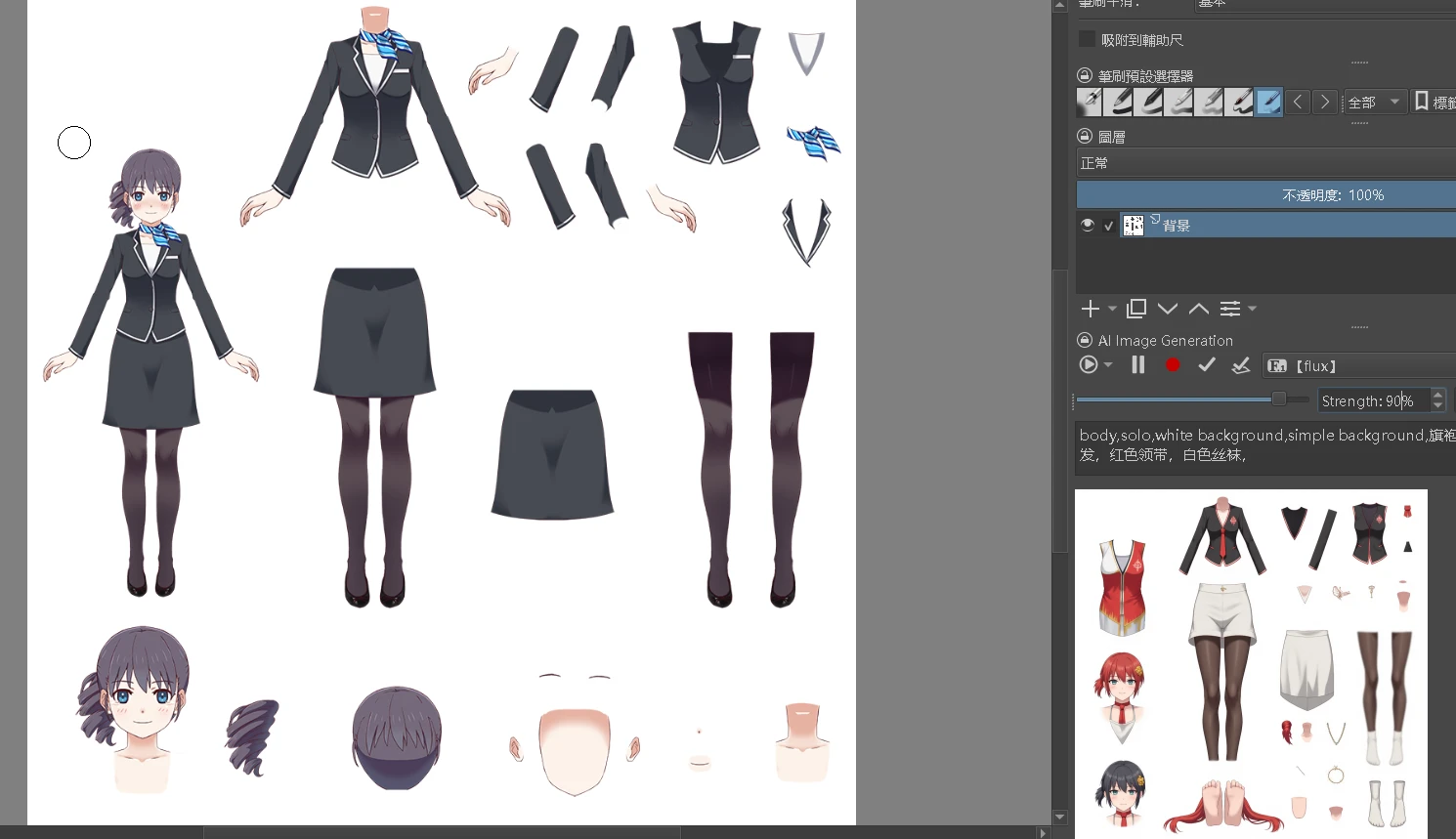Click the duplicate layer icon
This screenshot has width=1456, height=839.
tap(1135, 309)
